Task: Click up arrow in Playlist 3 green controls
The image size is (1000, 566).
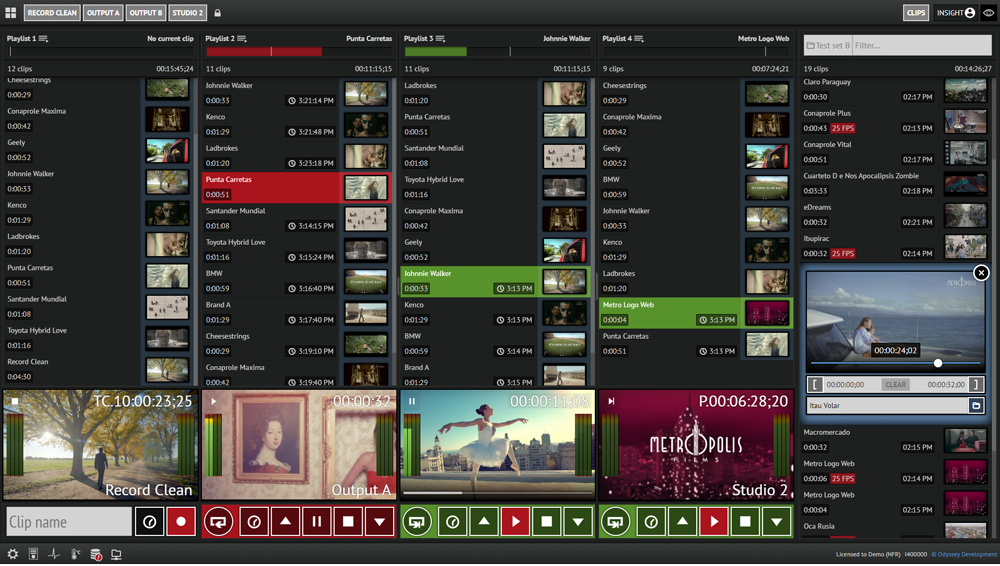Action: coord(483,522)
